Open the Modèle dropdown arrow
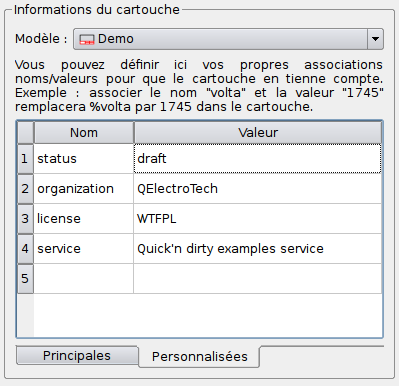Viewport: 399px width, 386px height. coord(375,39)
